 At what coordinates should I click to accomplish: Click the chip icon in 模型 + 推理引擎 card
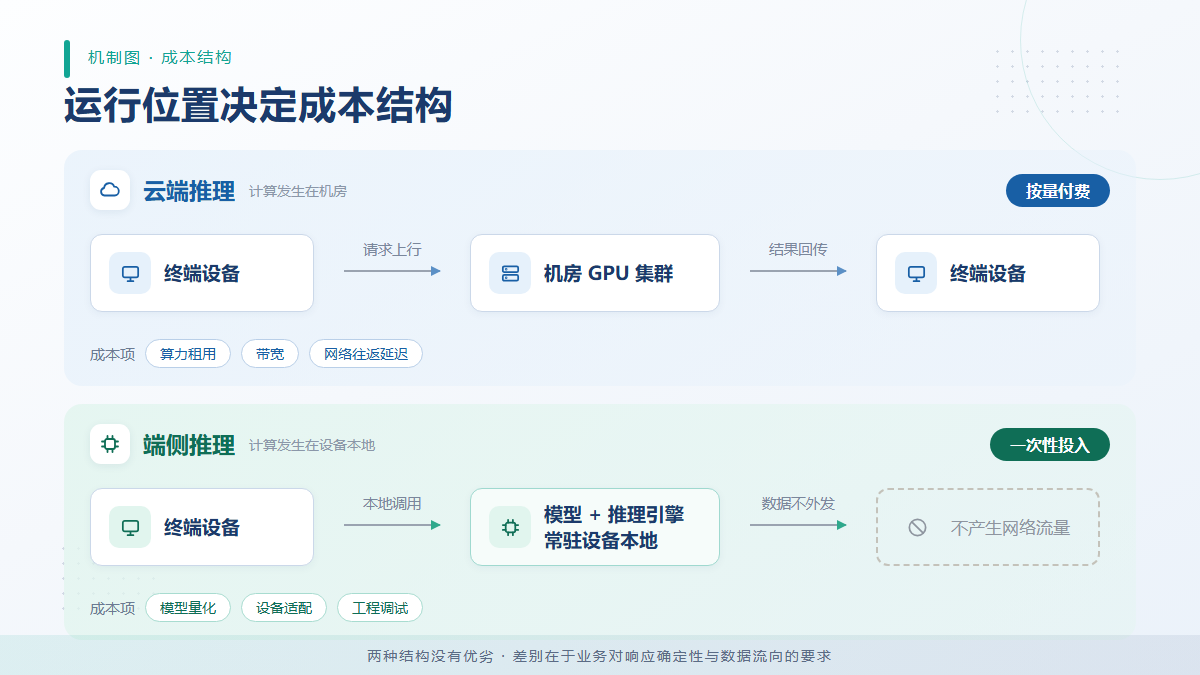coord(510,527)
